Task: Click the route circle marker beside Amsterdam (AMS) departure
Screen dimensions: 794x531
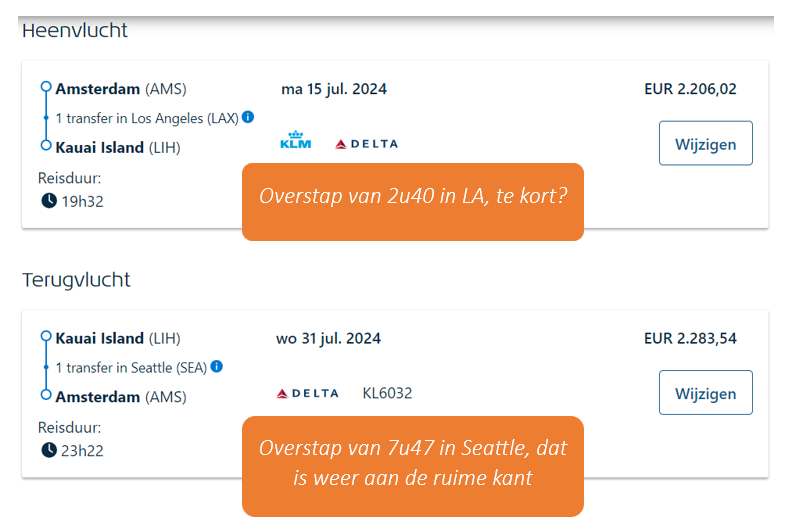Action: click(46, 88)
